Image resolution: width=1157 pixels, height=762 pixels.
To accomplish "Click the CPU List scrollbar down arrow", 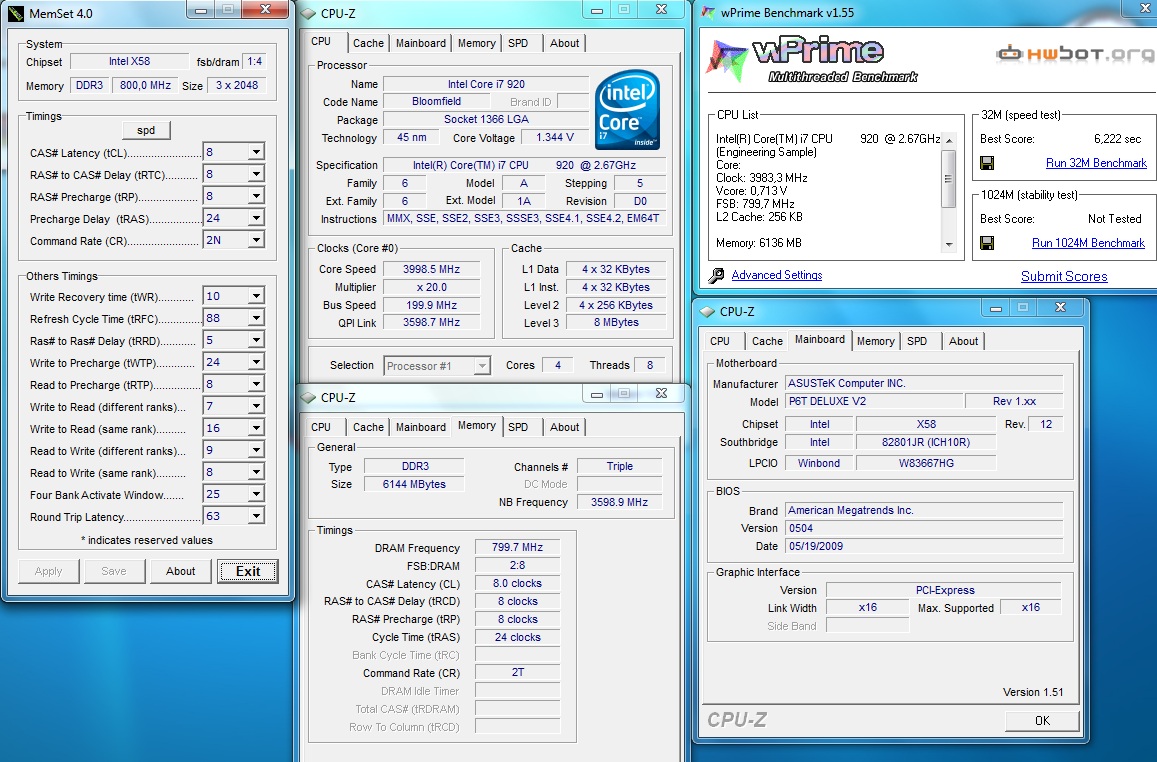I will pyautogui.click(x=949, y=245).
